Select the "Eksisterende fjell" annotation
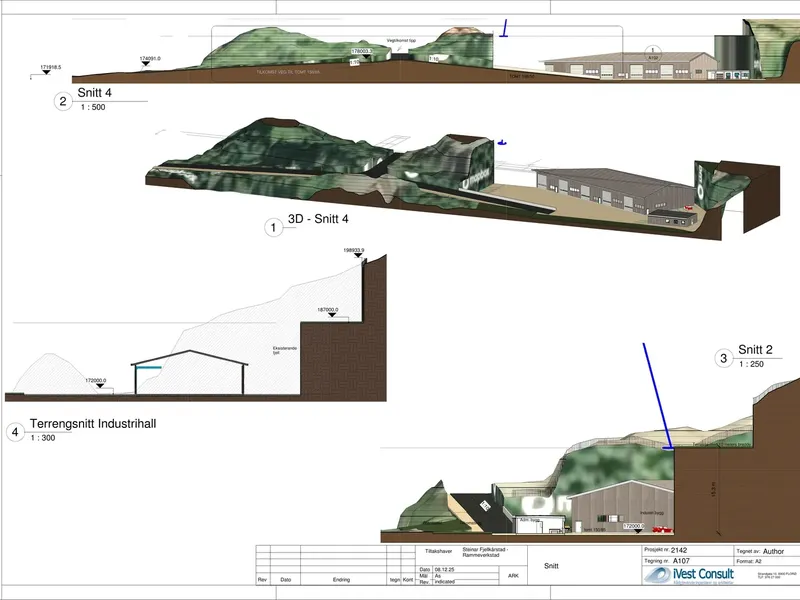The width and height of the screenshot is (800, 600). coord(285,350)
